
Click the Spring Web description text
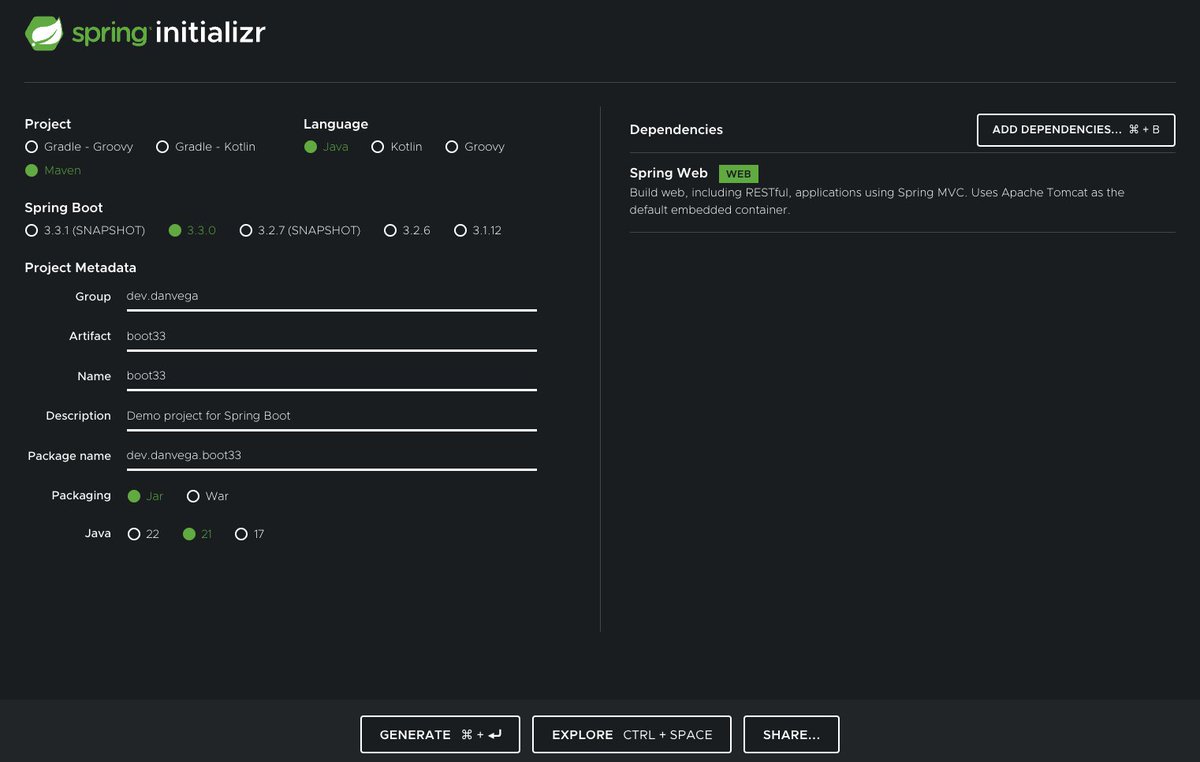(x=877, y=201)
